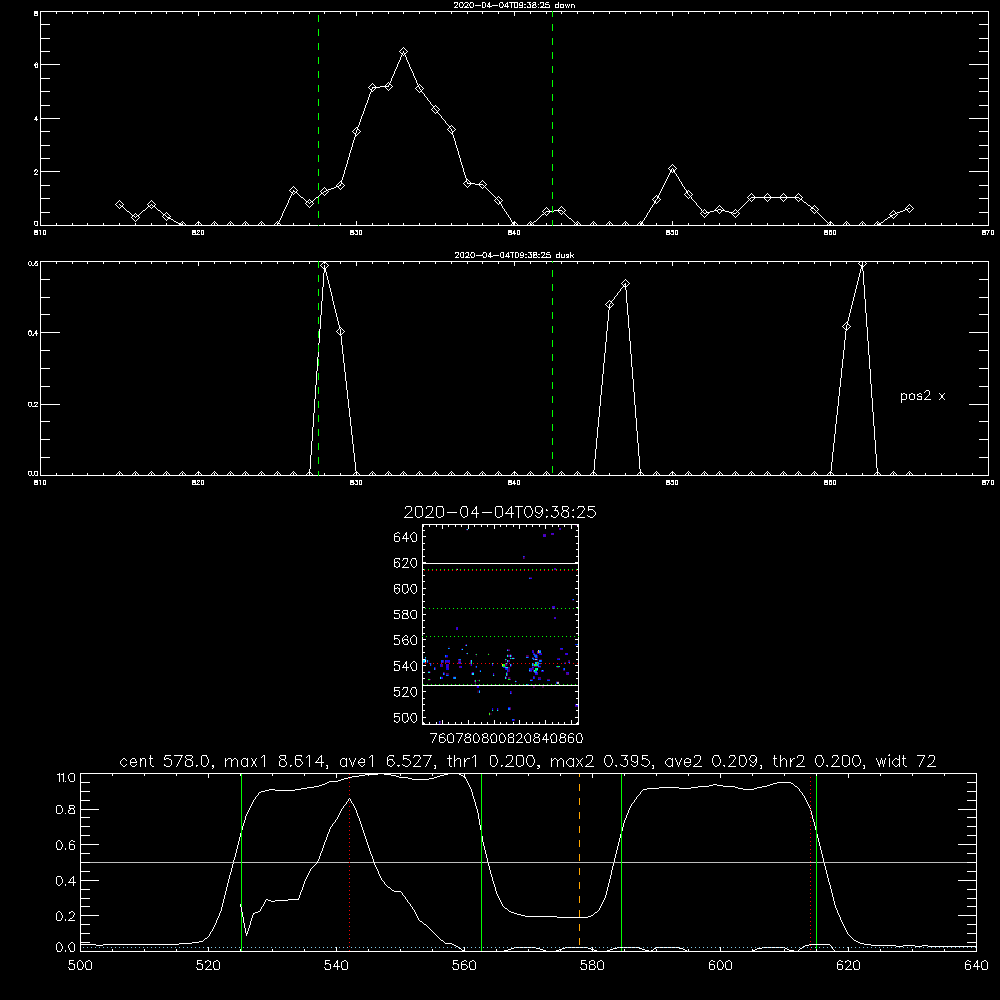Click the "thr1 0.200" value in stats line

[x=490, y=761]
